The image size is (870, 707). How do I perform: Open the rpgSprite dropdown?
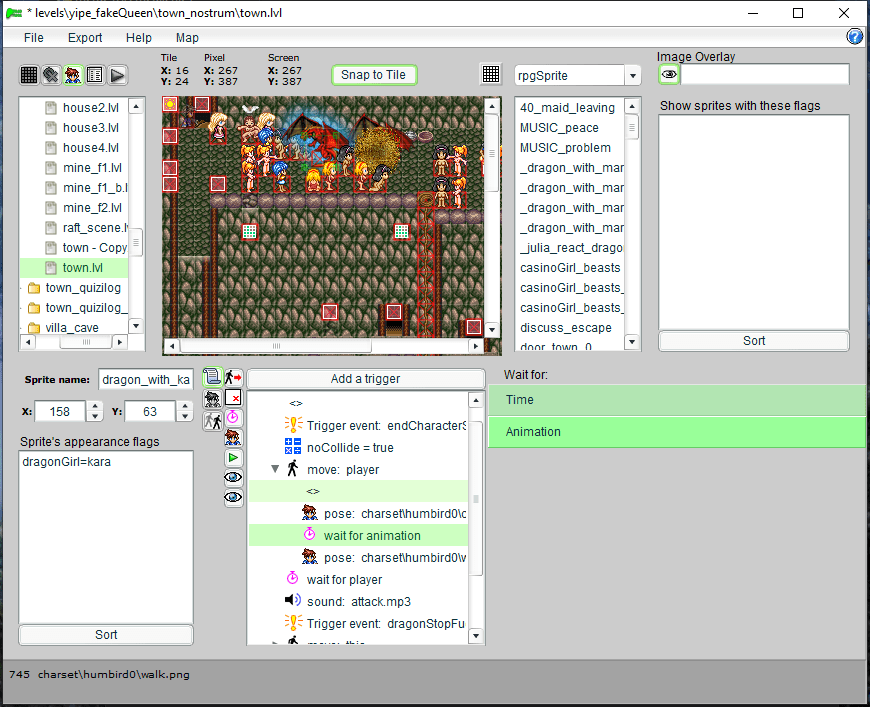pos(632,76)
